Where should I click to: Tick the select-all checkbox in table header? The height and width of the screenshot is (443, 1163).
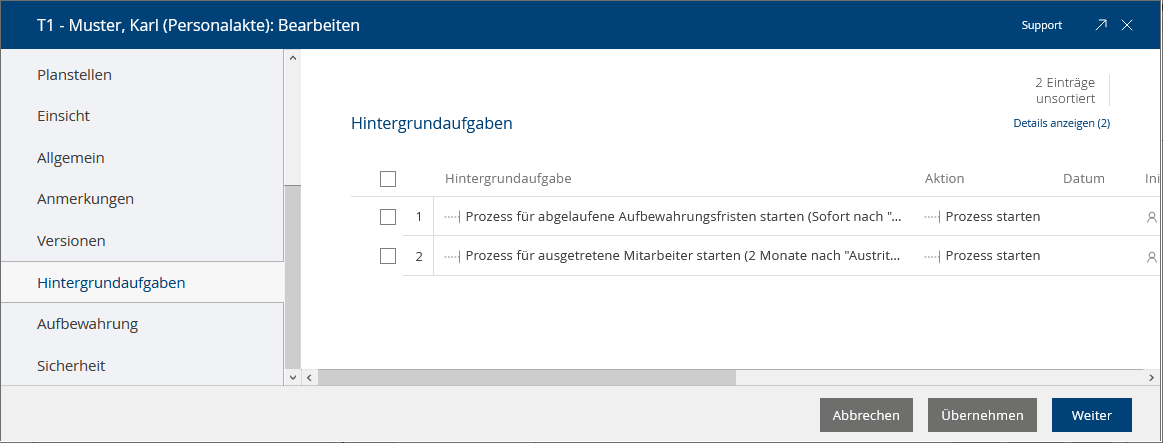click(387, 179)
